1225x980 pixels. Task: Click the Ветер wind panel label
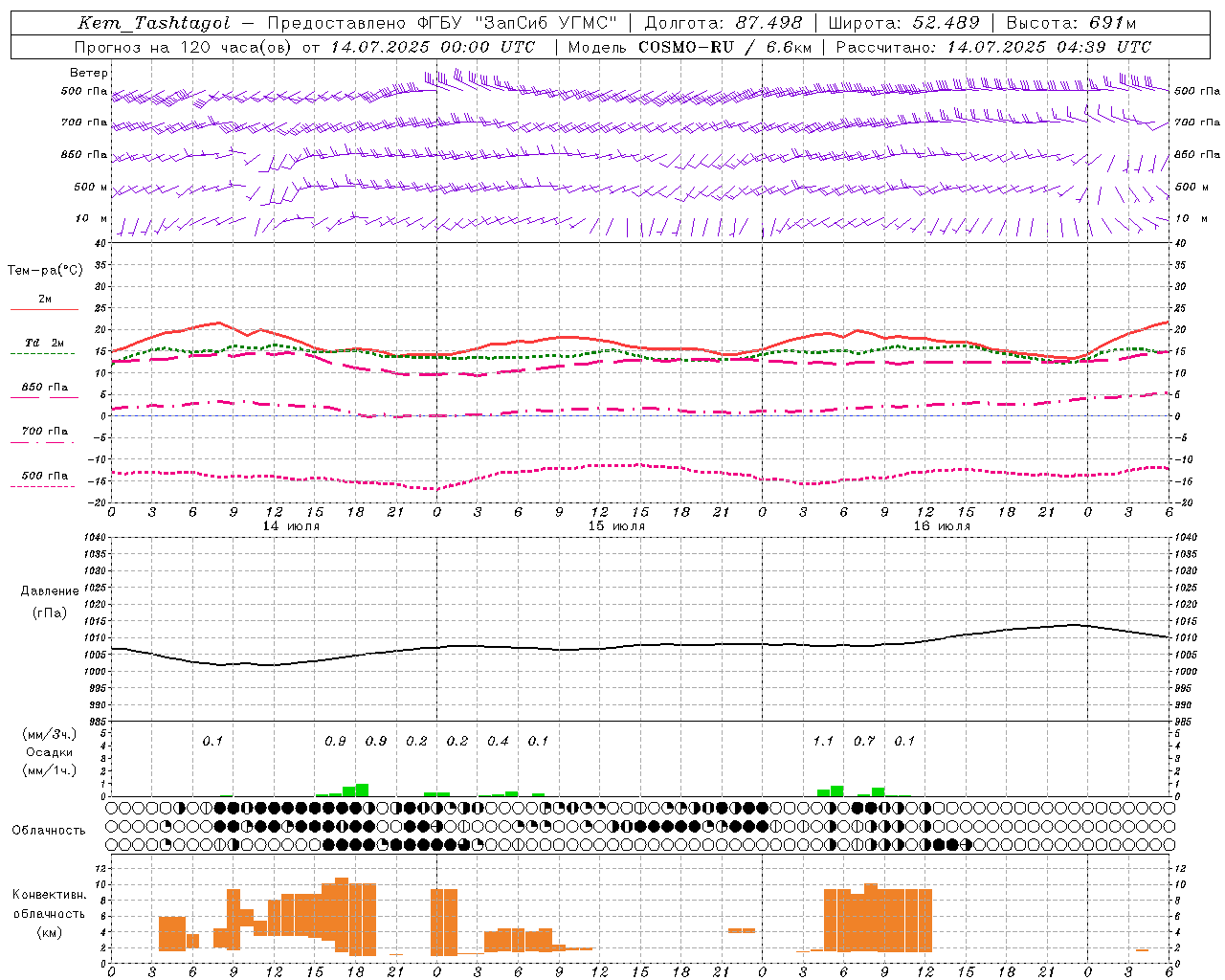tap(89, 73)
